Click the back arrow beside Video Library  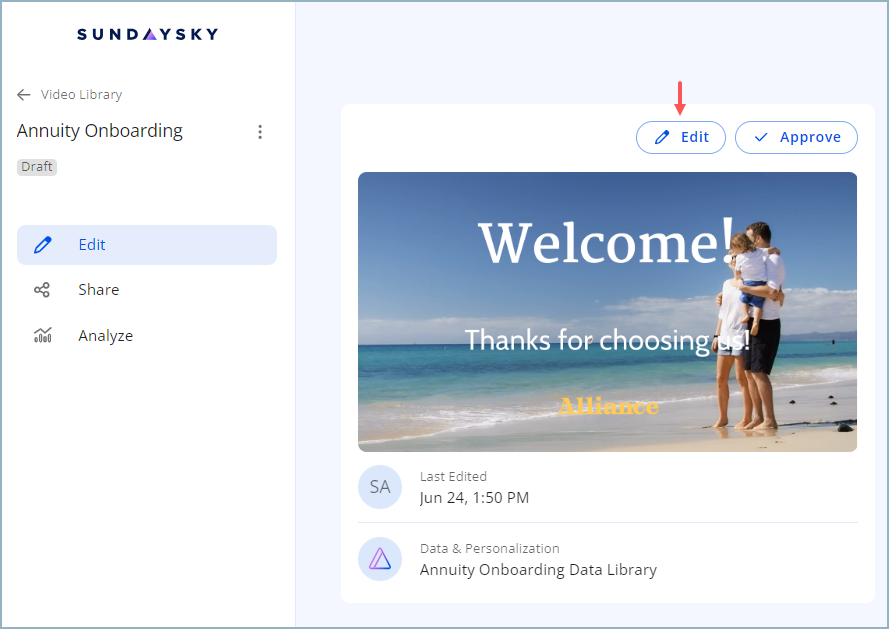(x=24, y=95)
